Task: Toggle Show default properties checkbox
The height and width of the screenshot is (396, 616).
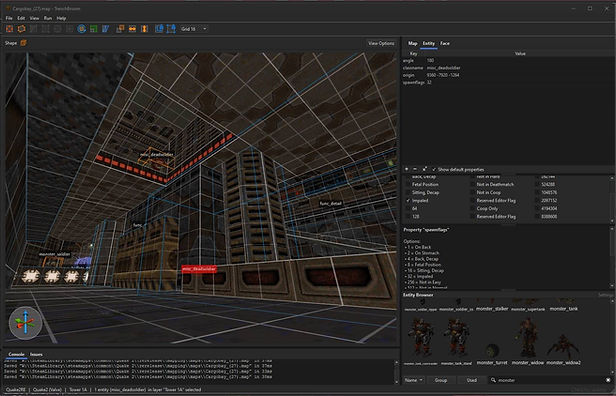Action: pos(434,170)
